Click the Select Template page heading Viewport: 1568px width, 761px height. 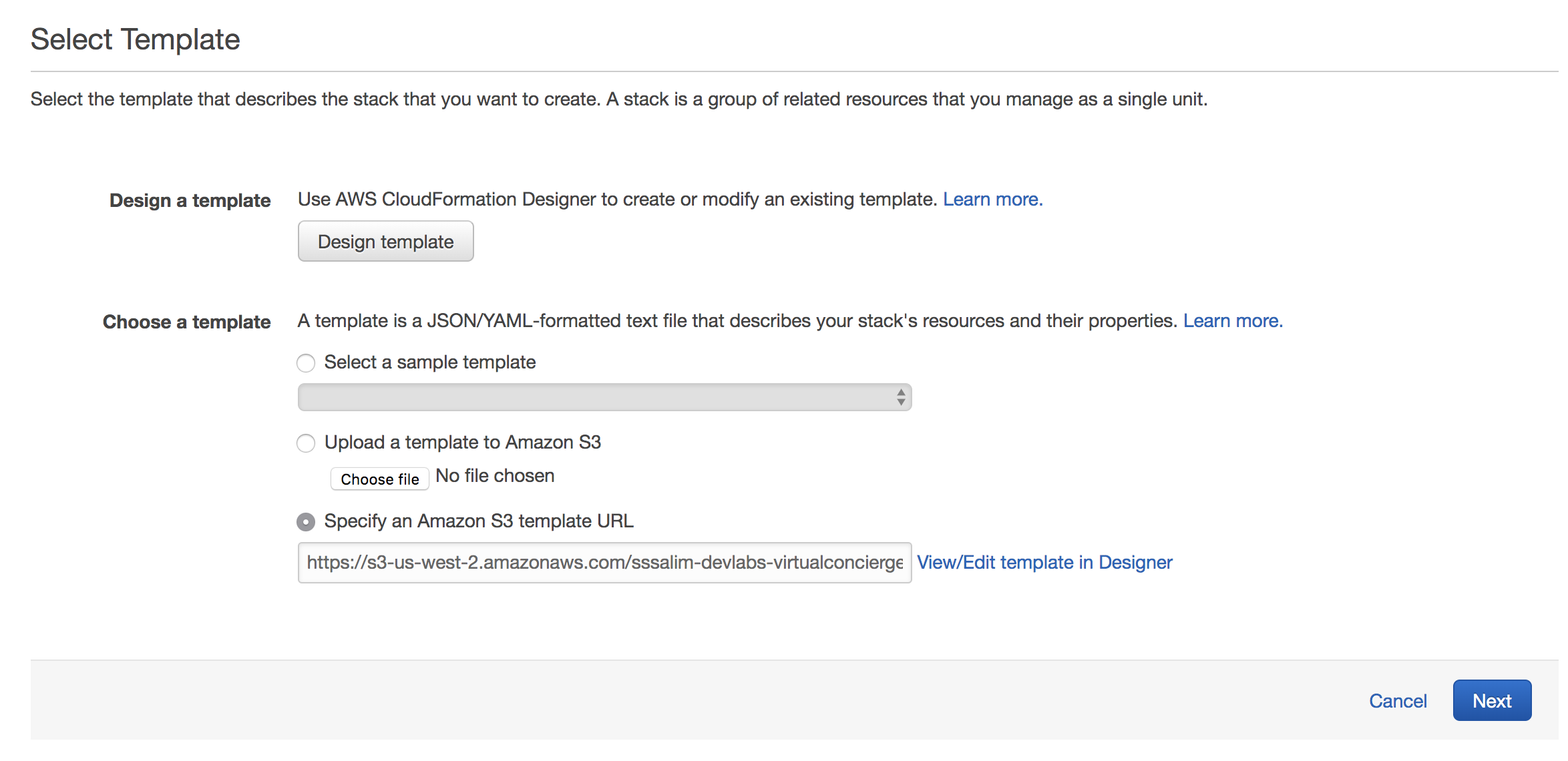[x=136, y=39]
